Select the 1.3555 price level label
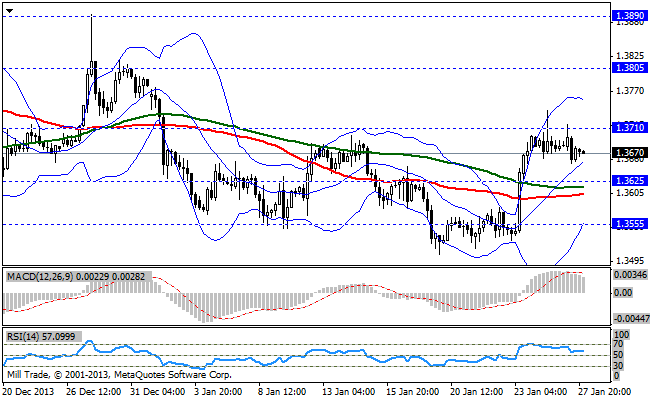This screenshot has height=400, width=650. click(630, 224)
